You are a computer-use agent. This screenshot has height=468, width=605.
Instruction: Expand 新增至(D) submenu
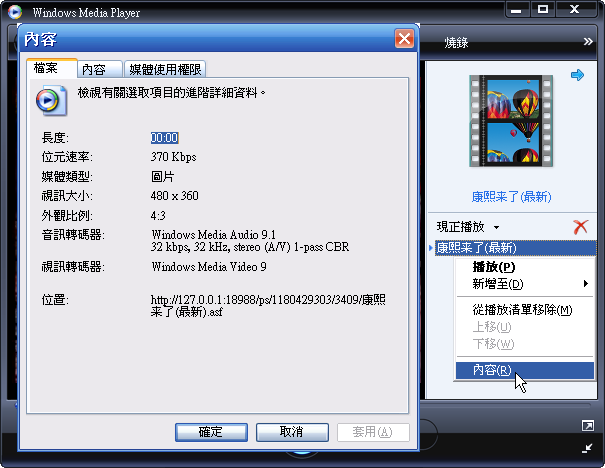(x=524, y=284)
